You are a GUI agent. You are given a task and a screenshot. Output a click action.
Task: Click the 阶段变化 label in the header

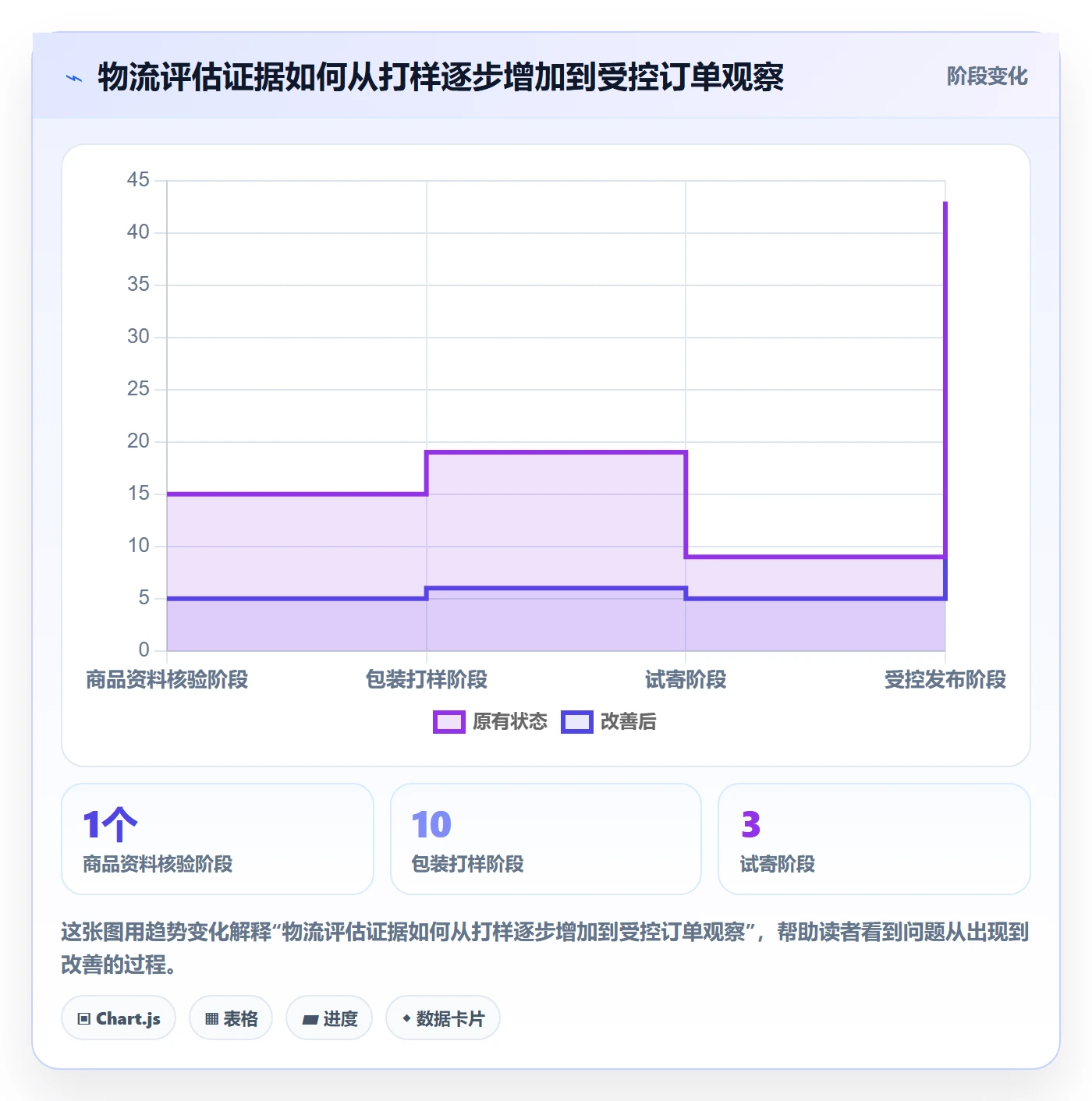click(987, 76)
